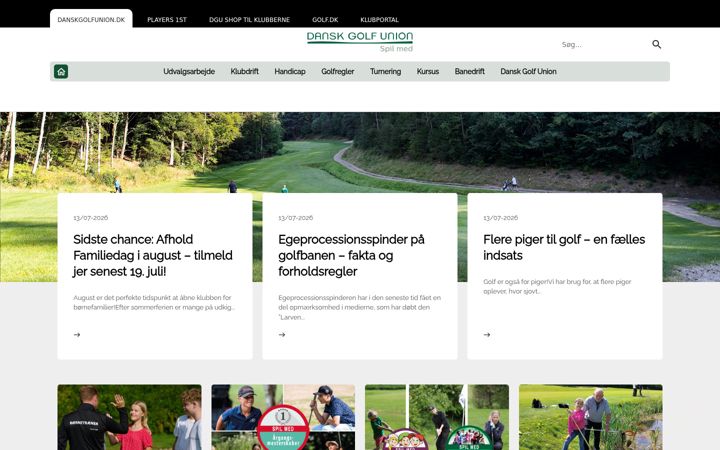This screenshot has width=720, height=450.
Task: Open the KLUBPORTAL tab
Action: tap(379, 20)
